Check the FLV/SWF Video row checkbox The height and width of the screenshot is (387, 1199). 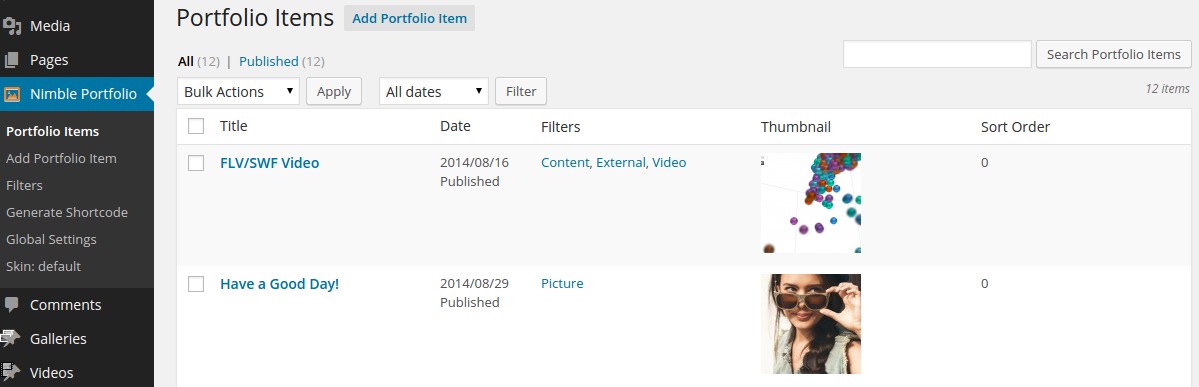click(196, 163)
